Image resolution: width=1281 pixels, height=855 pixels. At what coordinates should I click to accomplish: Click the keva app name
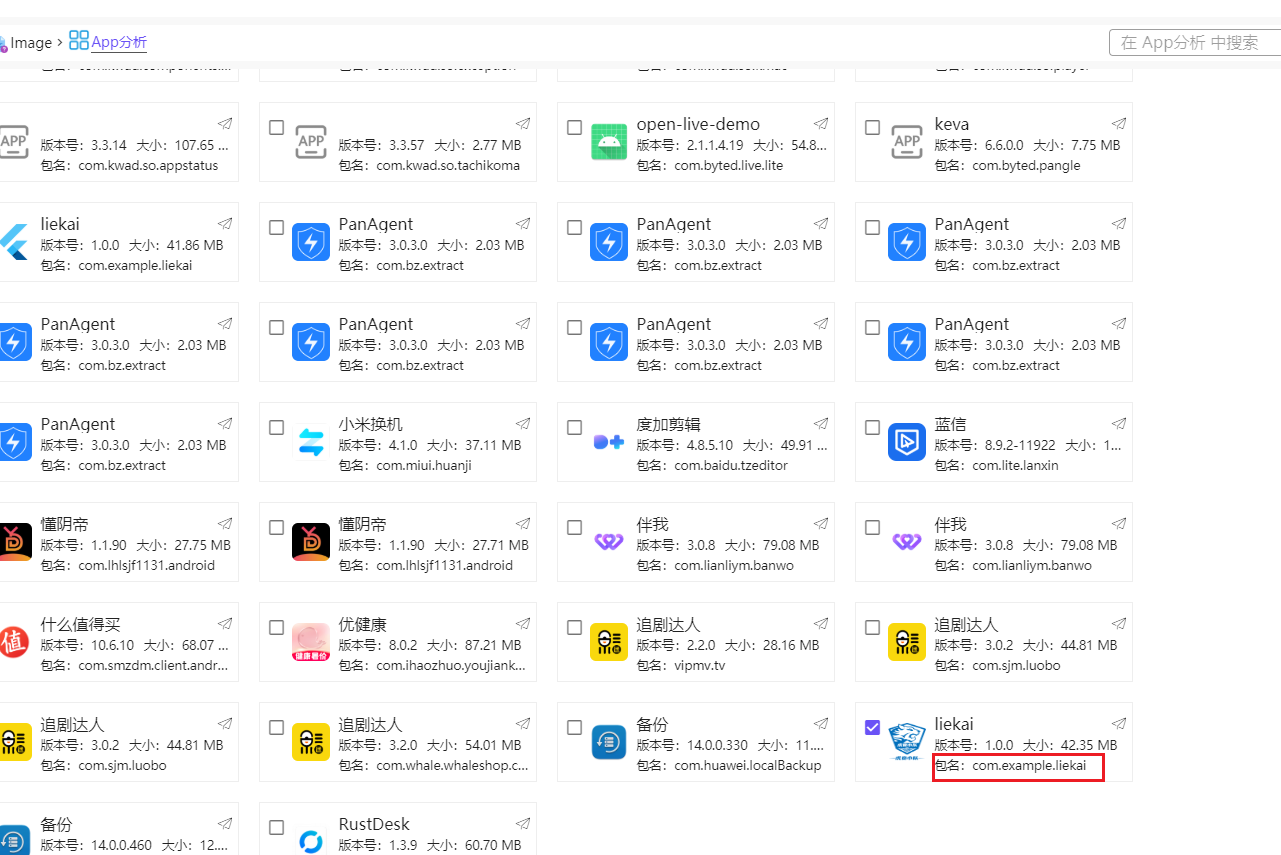pos(952,124)
